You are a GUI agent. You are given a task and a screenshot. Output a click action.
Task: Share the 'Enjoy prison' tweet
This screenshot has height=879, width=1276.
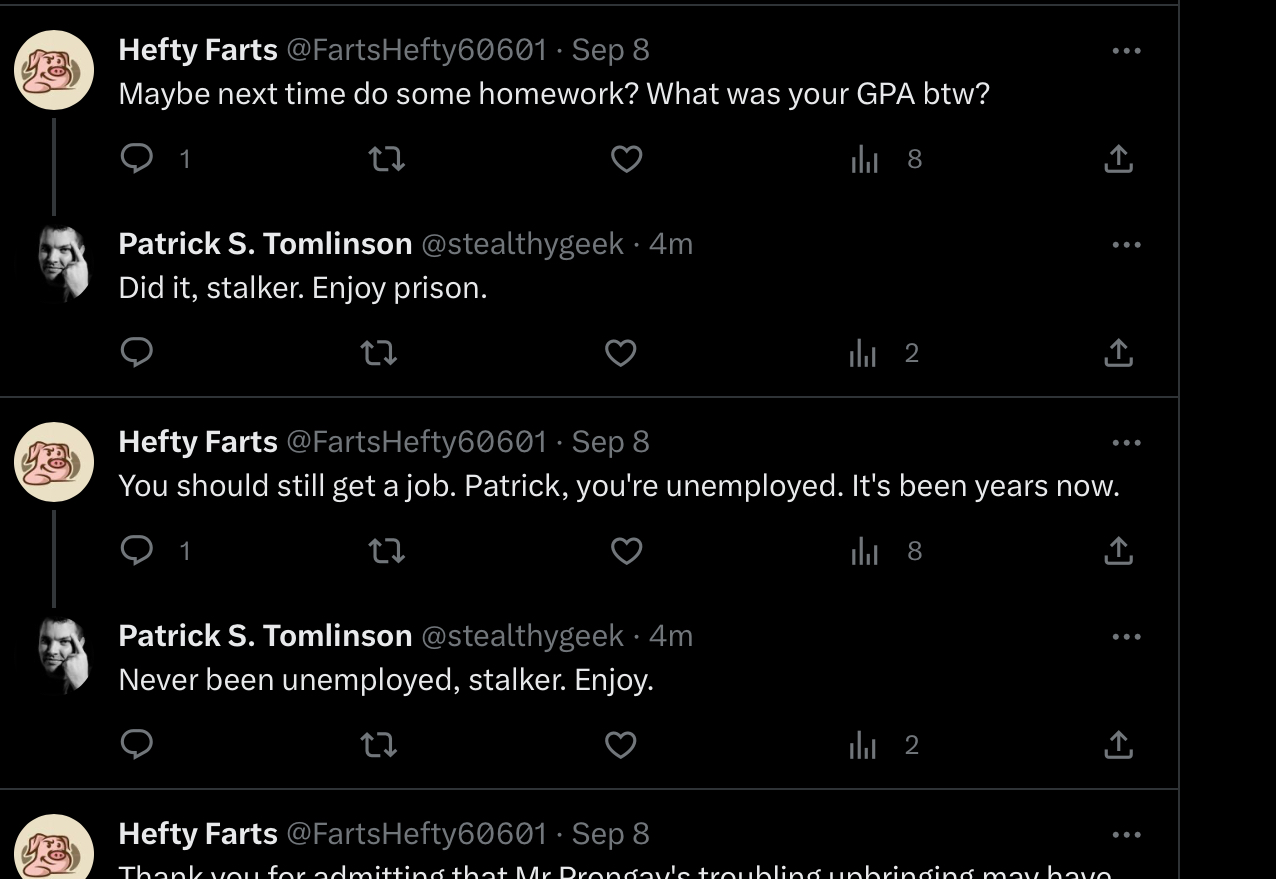[x=1118, y=352]
